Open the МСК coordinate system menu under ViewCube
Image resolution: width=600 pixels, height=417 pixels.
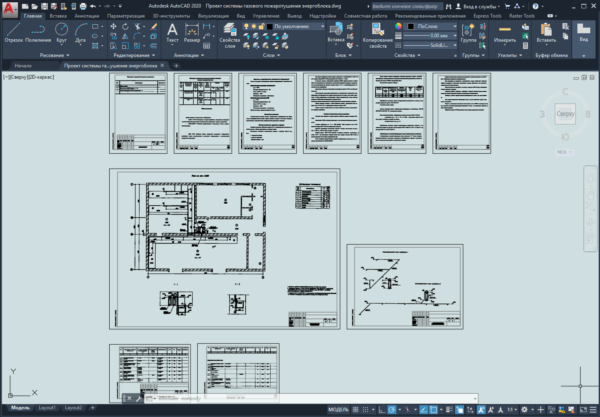tap(564, 152)
